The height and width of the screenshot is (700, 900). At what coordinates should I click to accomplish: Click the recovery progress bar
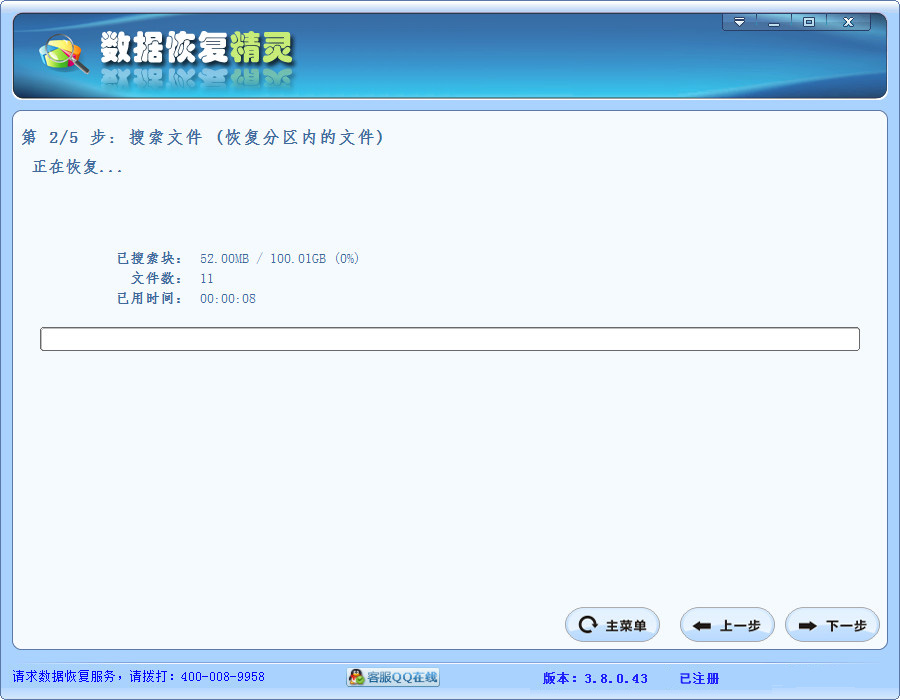450,338
